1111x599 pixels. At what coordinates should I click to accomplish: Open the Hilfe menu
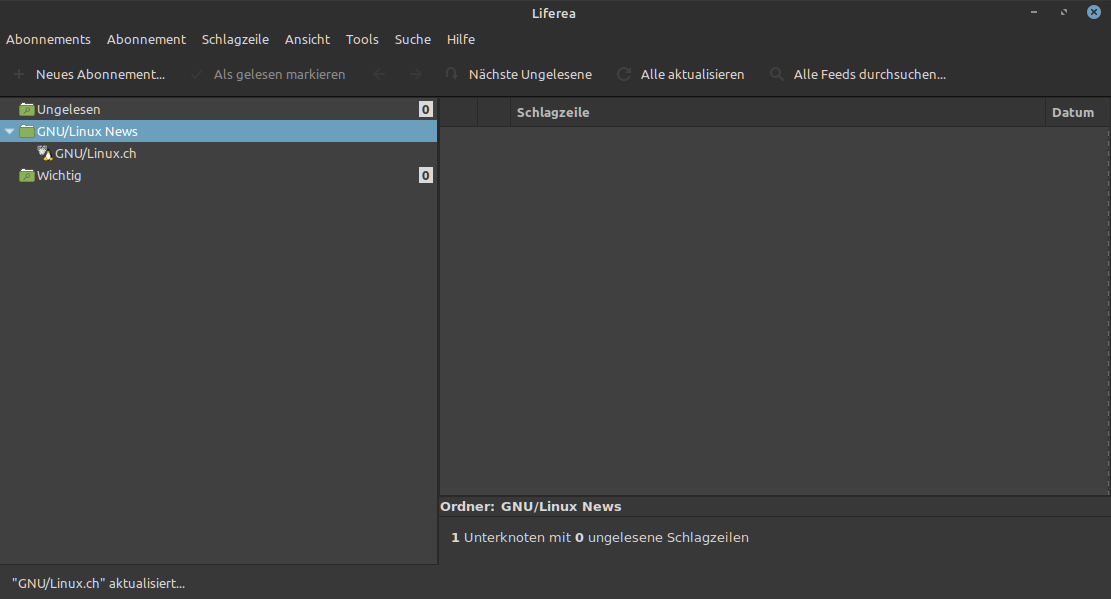point(461,40)
